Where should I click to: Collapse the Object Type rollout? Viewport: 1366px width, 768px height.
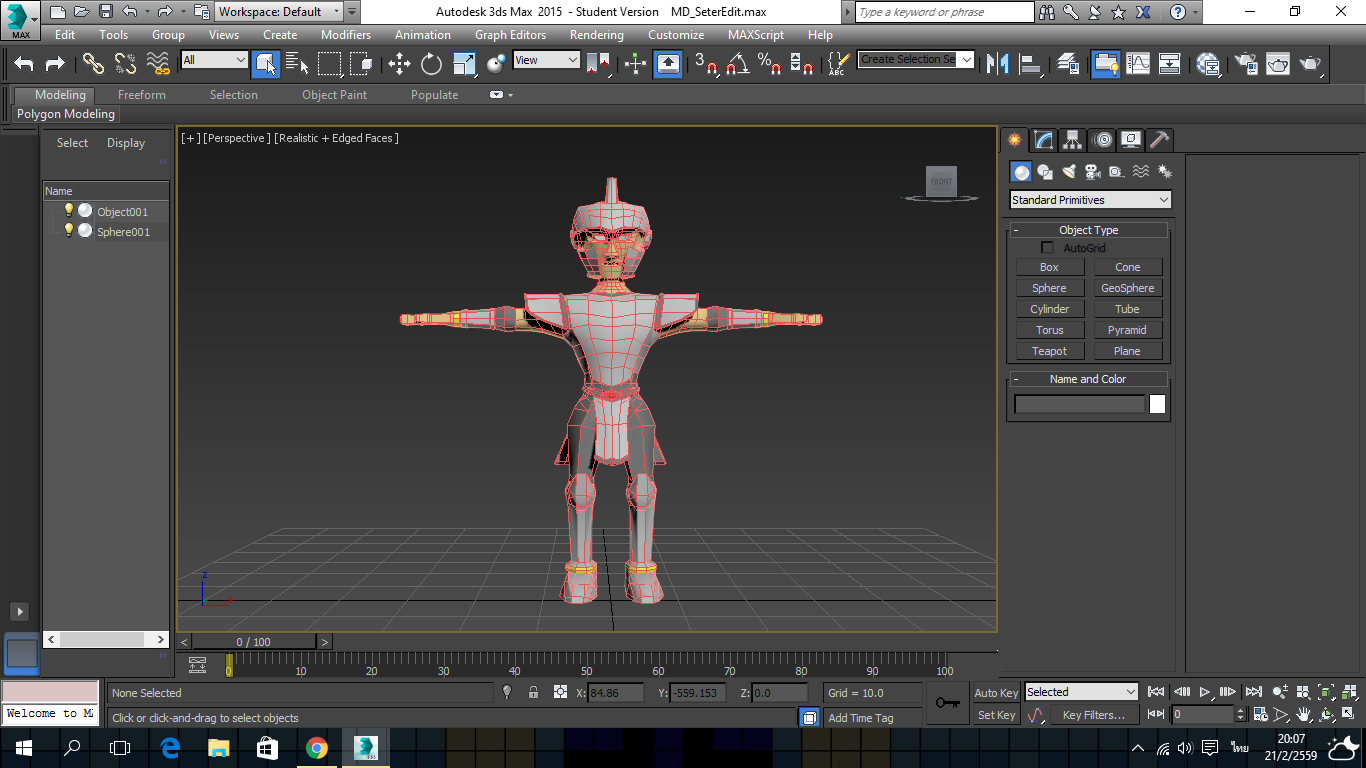click(1088, 230)
